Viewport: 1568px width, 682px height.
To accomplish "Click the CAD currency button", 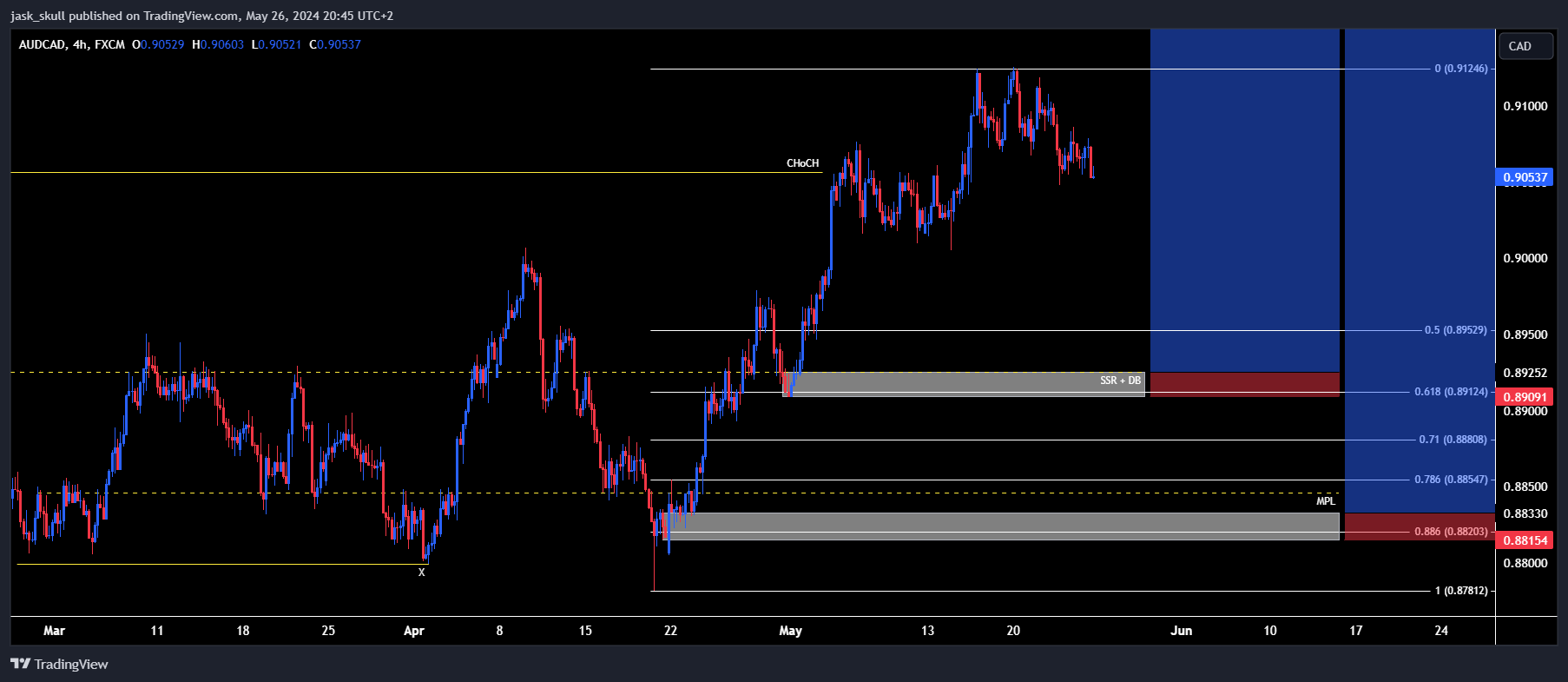I will [1525, 46].
